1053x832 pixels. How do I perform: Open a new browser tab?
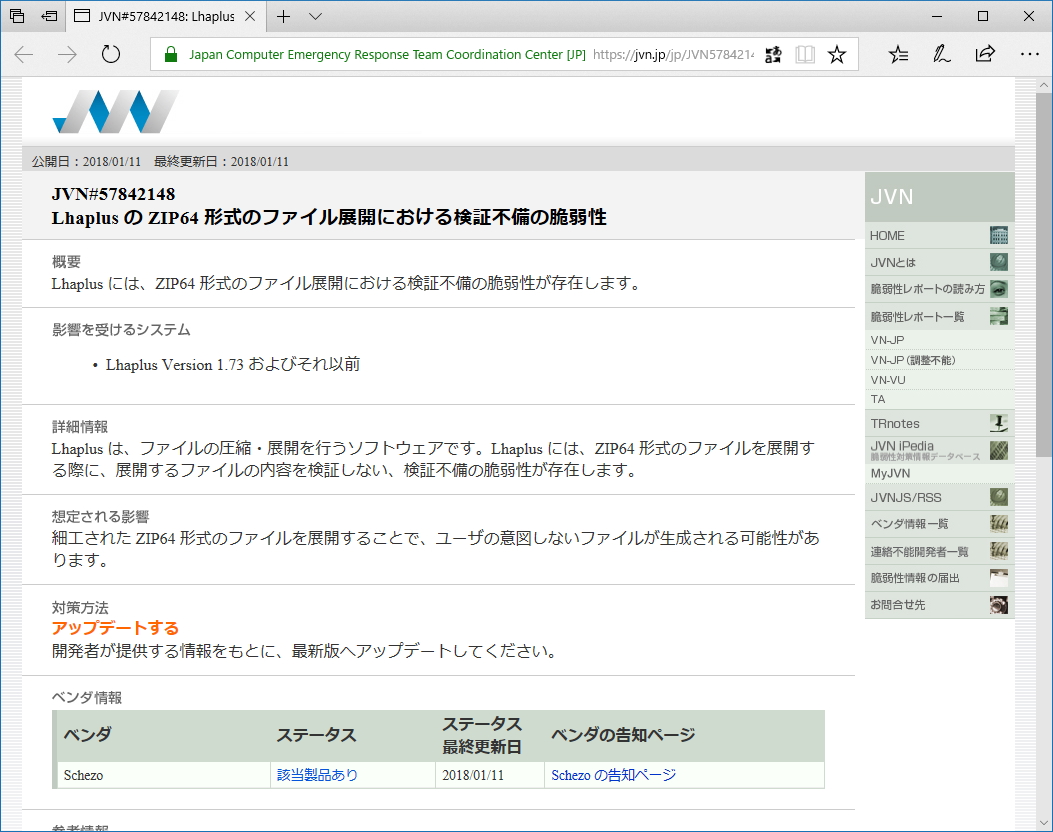click(x=283, y=17)
